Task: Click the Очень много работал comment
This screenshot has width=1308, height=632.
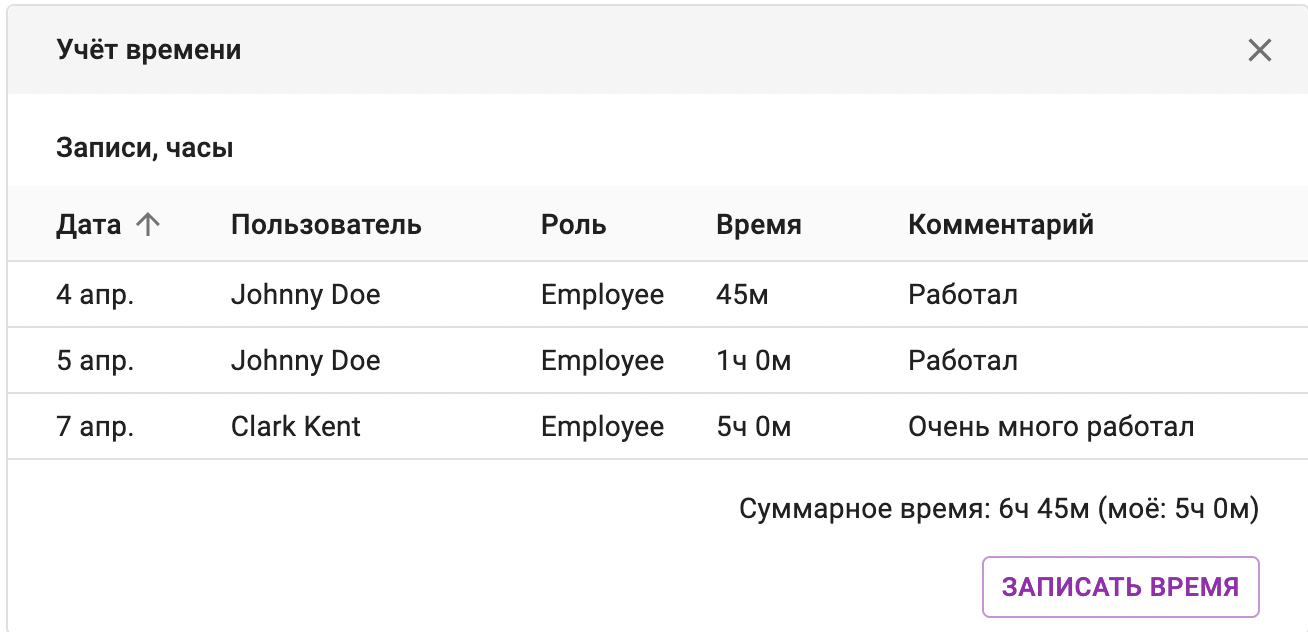Action: pos(1051,426)
